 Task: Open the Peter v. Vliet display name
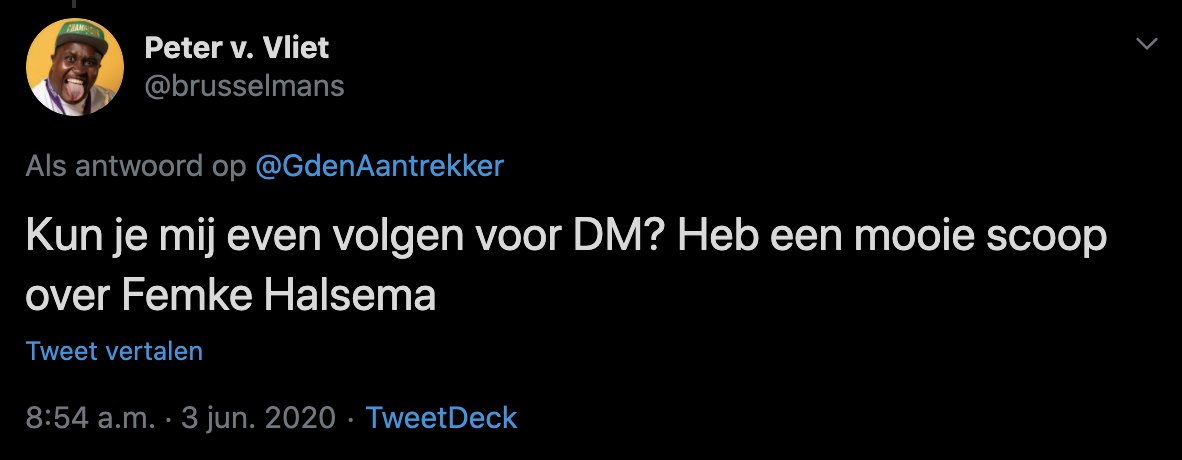tap(236, 47)
